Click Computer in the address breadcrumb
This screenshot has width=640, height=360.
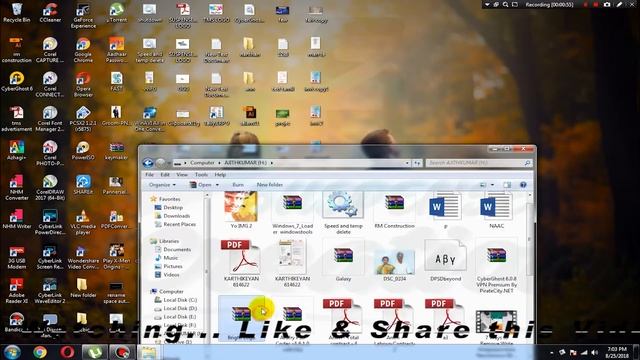pyautogui.click(x=202, y=163)
